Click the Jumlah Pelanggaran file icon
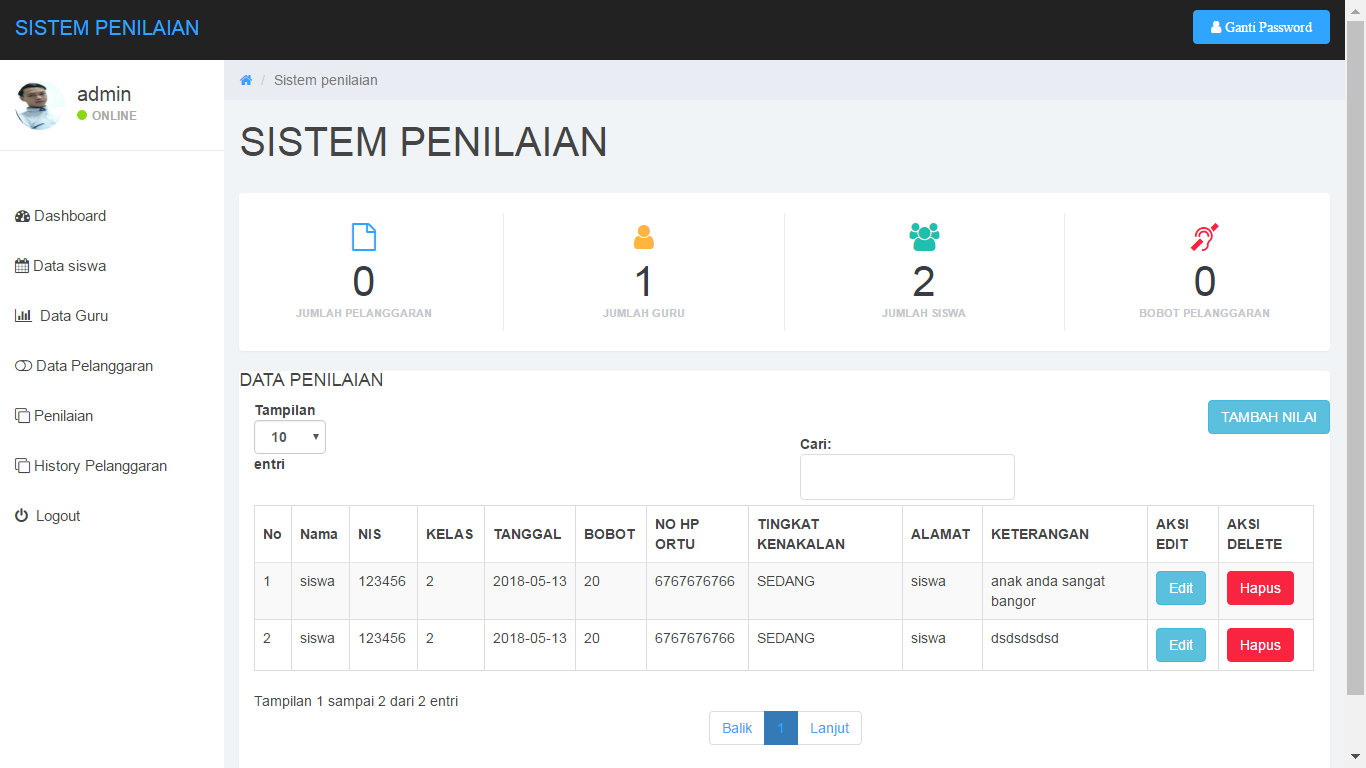The width and height of the screenshot is (1366, 768). 364,237
